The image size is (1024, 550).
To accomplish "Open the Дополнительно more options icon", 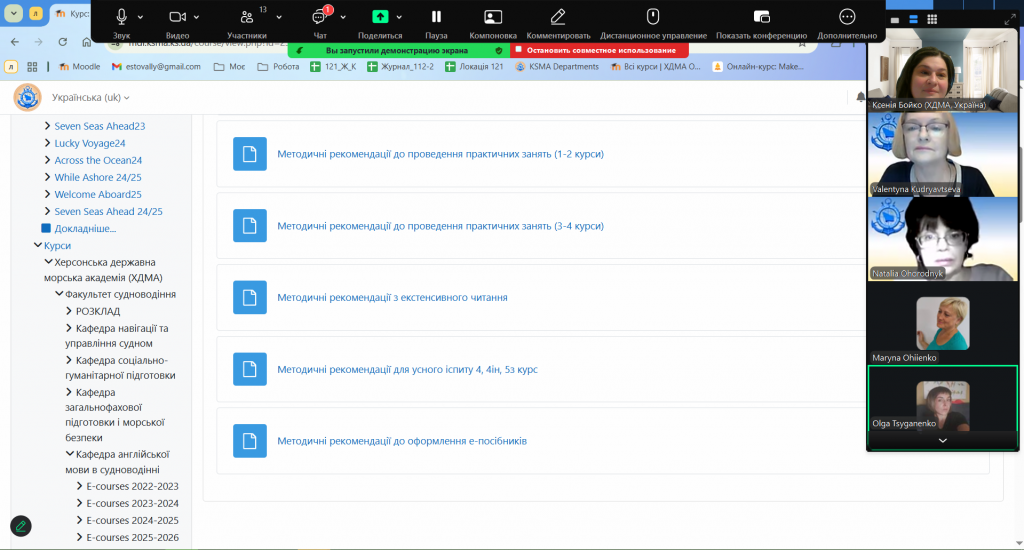I will (847, 17).
